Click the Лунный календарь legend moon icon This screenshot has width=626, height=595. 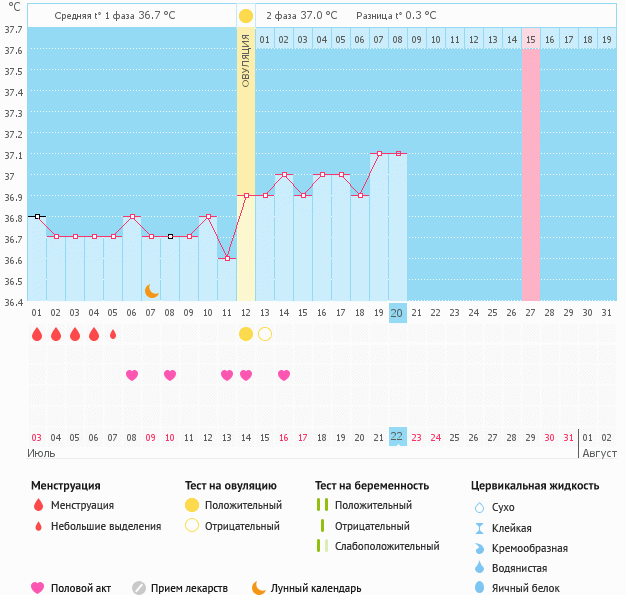259,588
